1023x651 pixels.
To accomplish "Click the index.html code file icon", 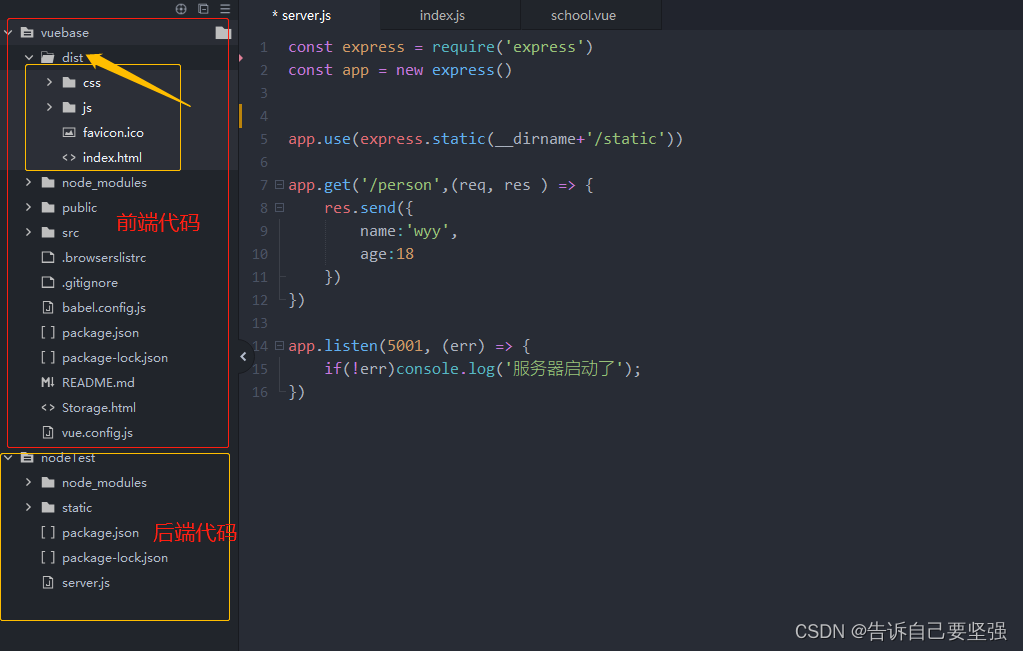I will (x=69, y=157).
